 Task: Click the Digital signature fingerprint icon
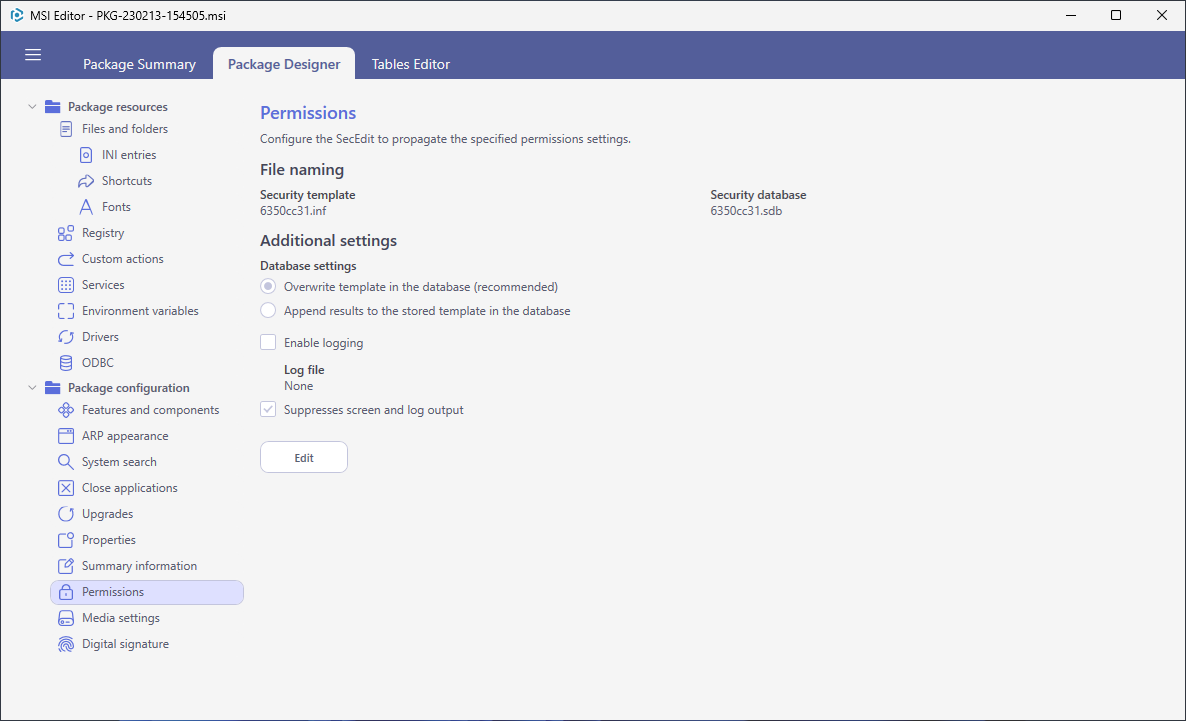click(x=66, y=645)
